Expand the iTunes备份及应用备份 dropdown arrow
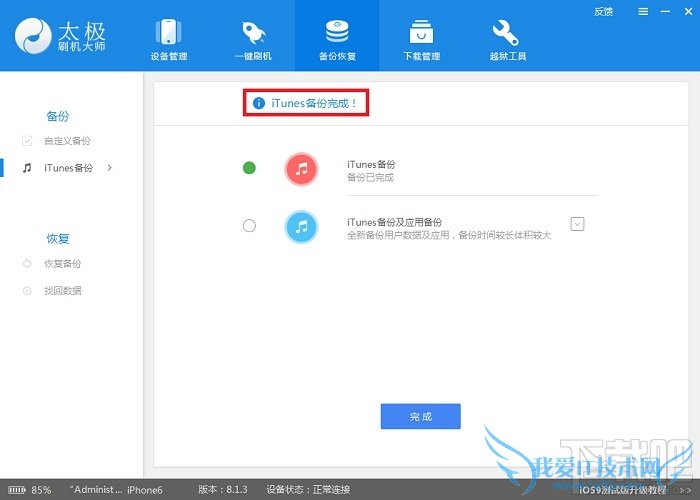The image size is (700, 500). click(x=577, y=224)
